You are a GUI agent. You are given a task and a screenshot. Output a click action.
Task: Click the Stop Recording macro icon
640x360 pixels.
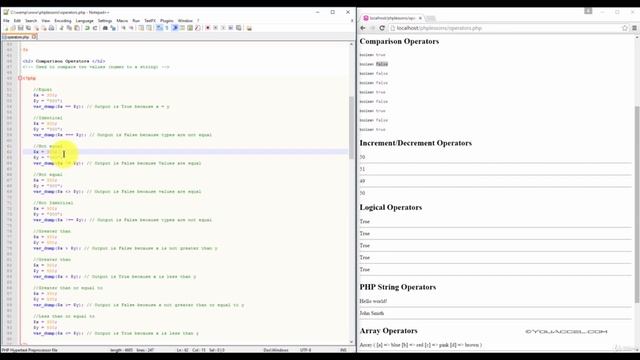click(216, 28)
